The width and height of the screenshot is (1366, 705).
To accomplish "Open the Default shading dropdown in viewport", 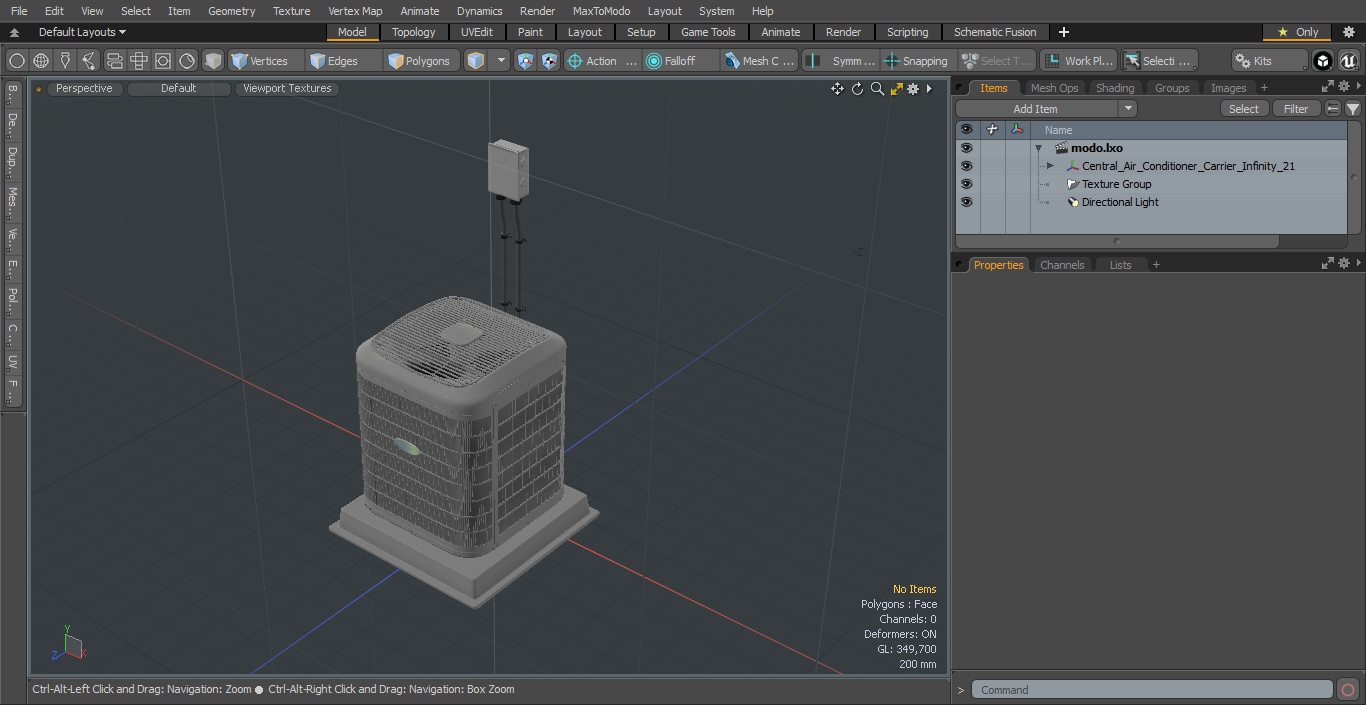I will pyautogui.click(x=179, y=88).
